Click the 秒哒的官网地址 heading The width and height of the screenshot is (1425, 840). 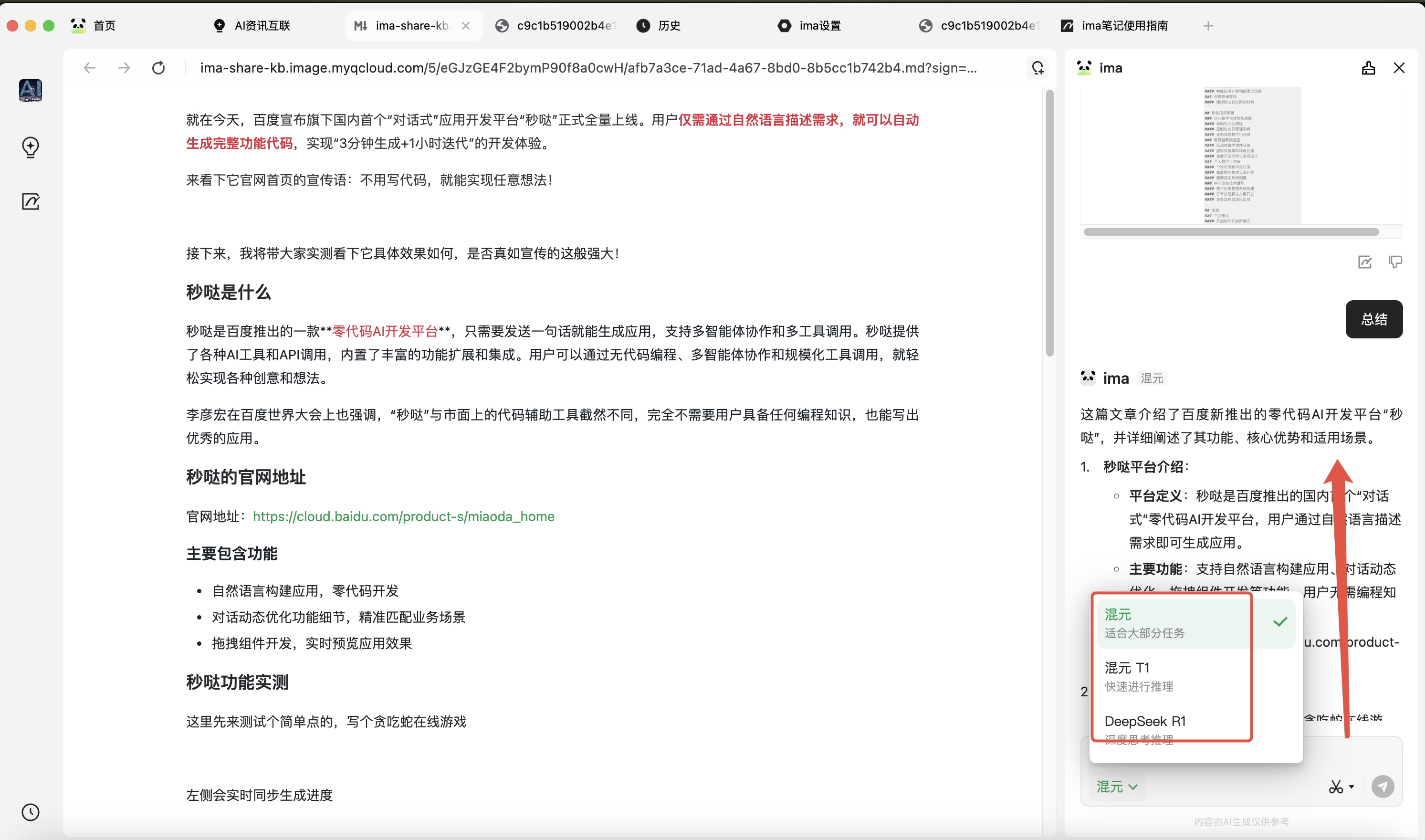246,477
